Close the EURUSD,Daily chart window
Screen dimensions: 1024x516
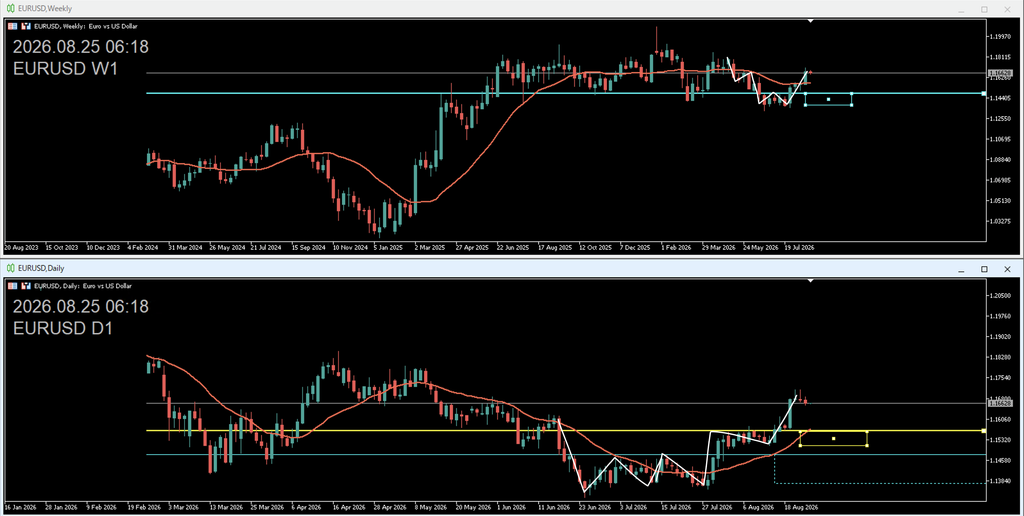1007,269
